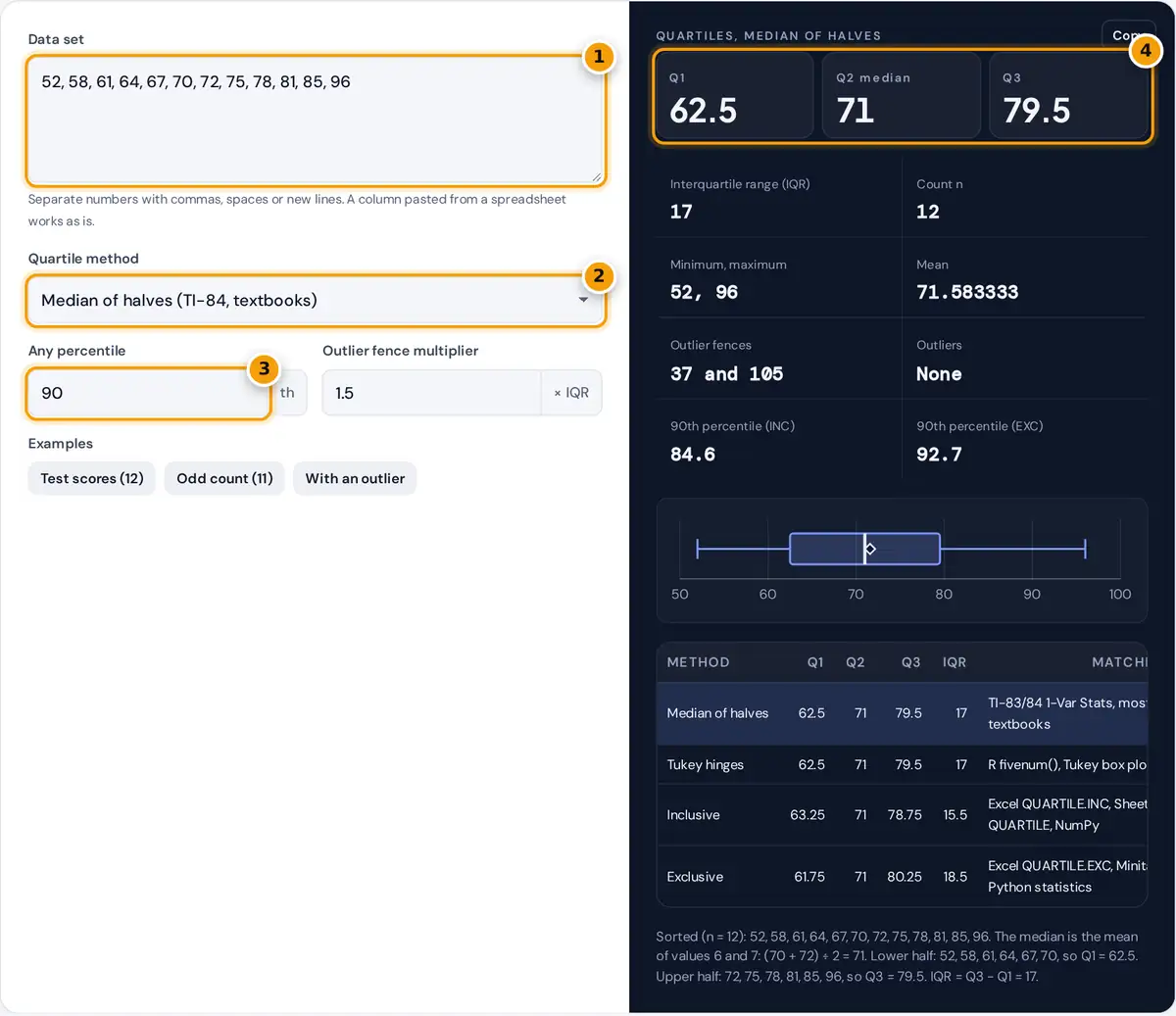Screen dimensions: 1176x1016
Task: Click the Copy button in results
Action: 1126,35
